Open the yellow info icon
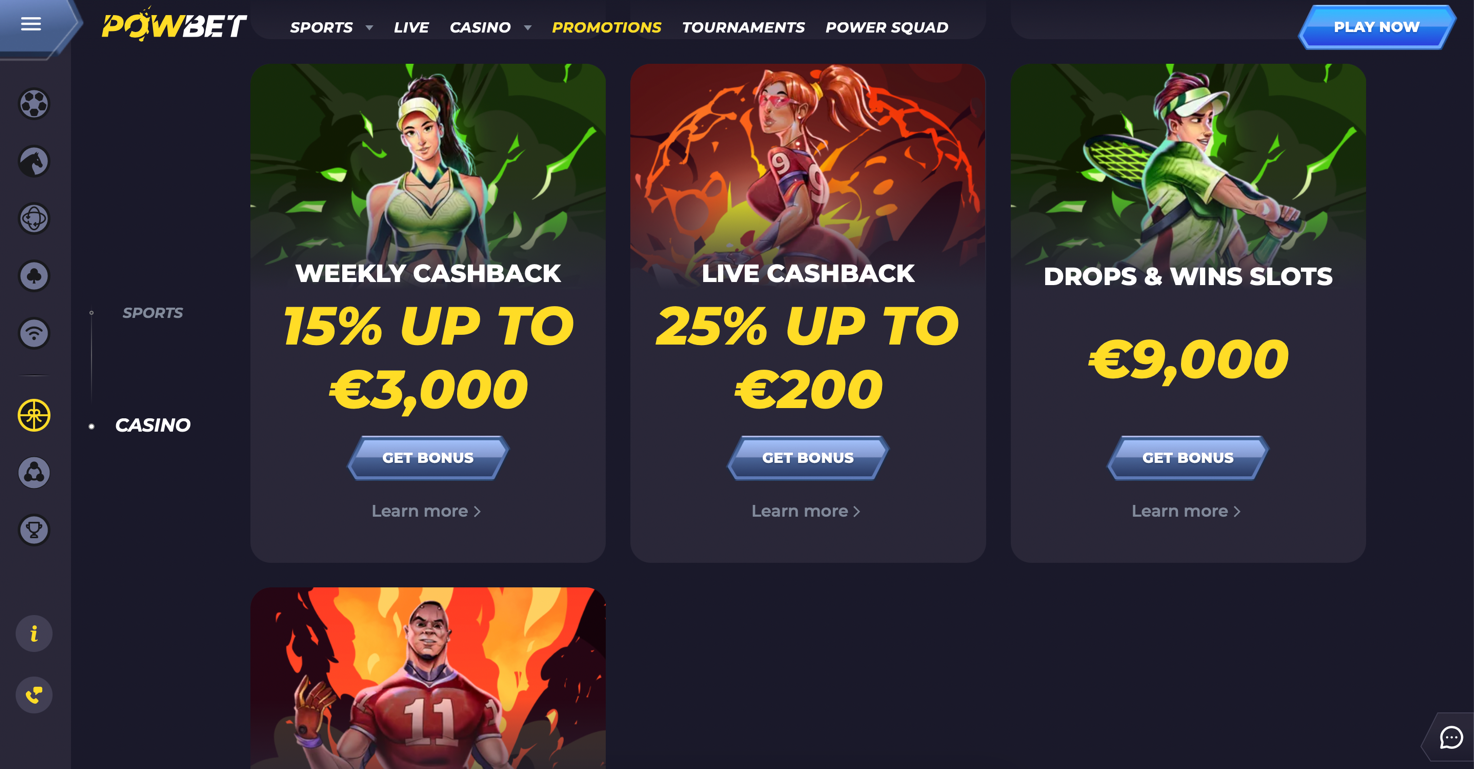 coord(34,633)
